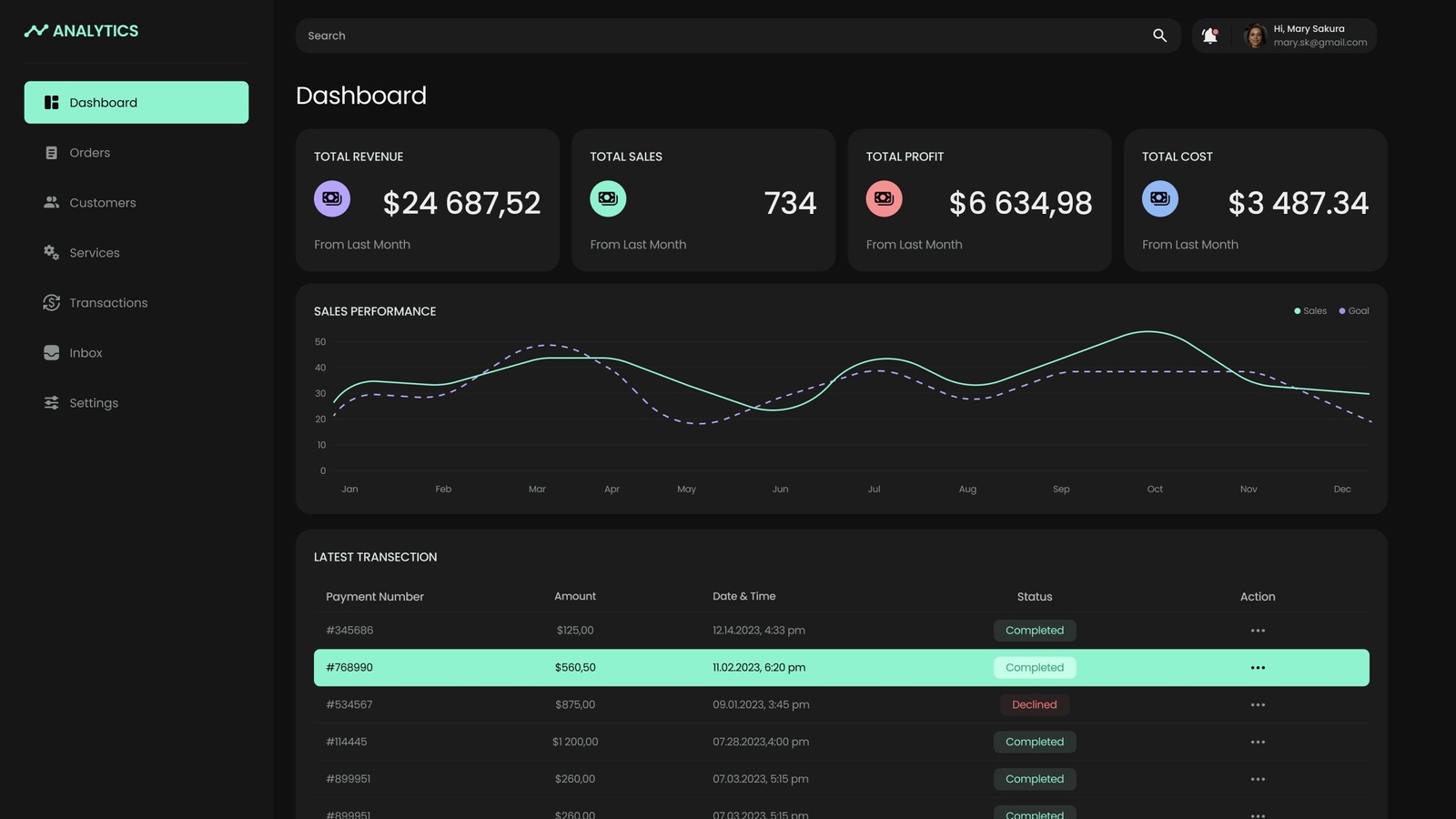Click the Total Profit red money icon
Image resolution: width=1456 pixels, height=819 pixels.
click(884, 198)
